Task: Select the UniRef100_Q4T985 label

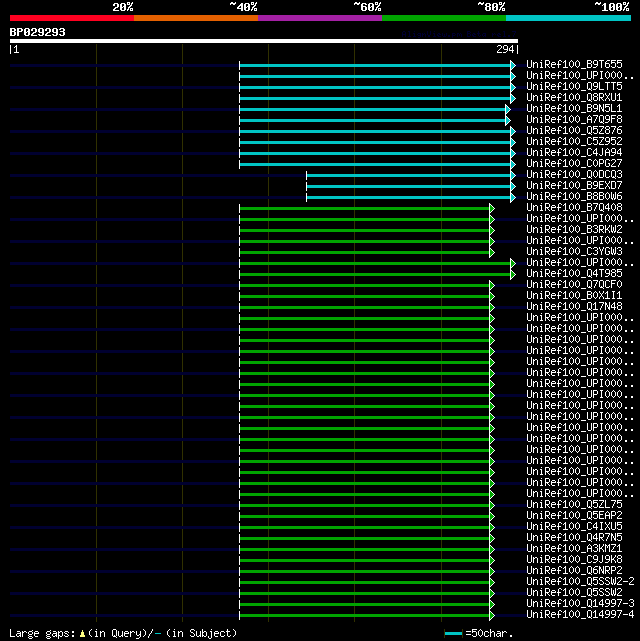Action: point(574,273)
